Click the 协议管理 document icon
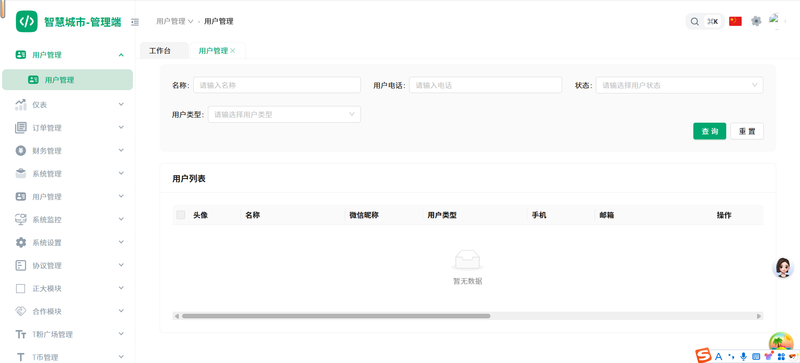Screen dimensions: 800x363 tap(20, 265)
